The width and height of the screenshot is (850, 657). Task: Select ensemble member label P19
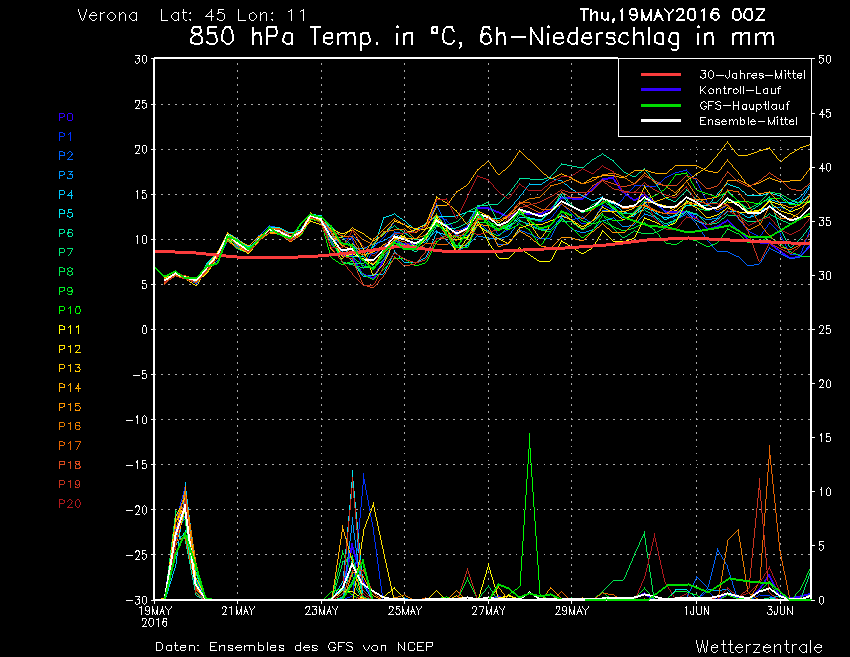[69, 484]
